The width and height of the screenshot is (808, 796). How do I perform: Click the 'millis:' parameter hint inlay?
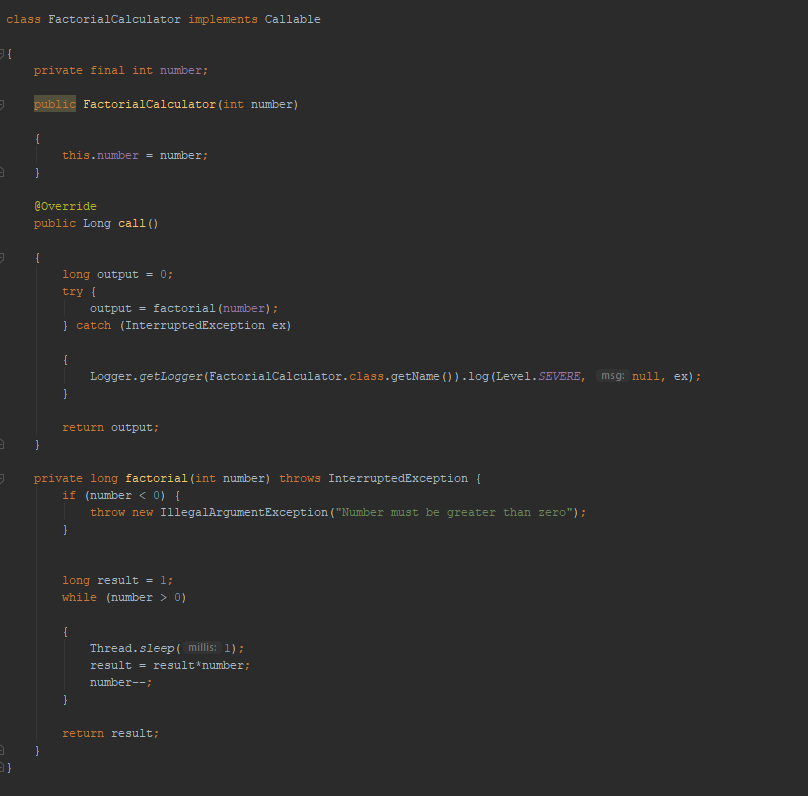click(x=201, y=647)
